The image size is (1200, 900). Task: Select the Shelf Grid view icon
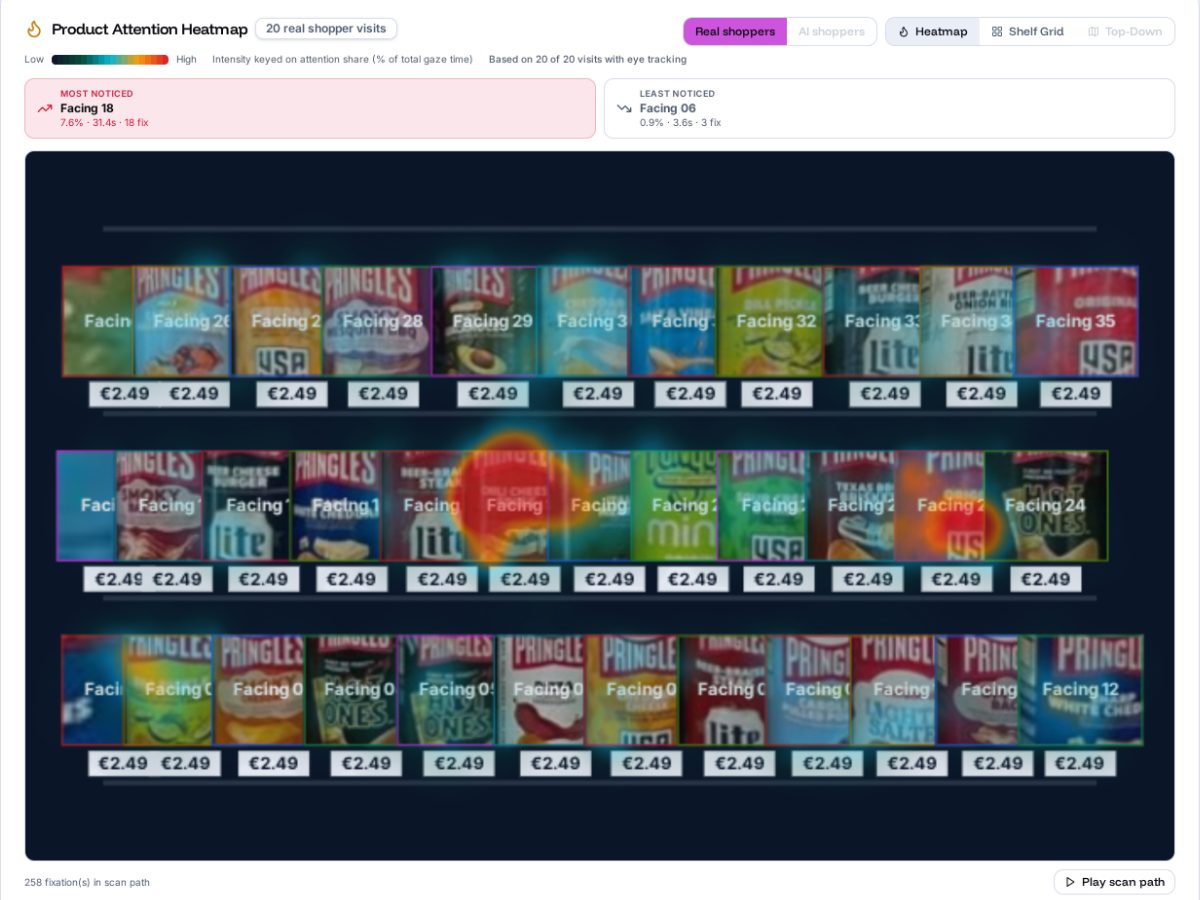point(997,32)
